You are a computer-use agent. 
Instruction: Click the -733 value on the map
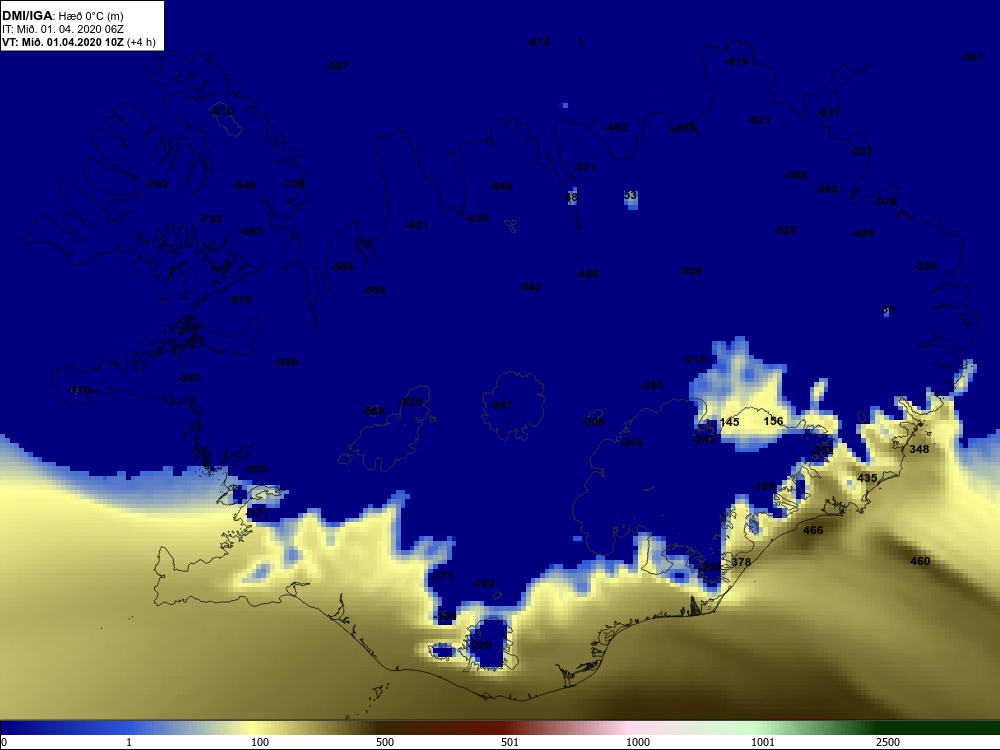coord(210,219)
